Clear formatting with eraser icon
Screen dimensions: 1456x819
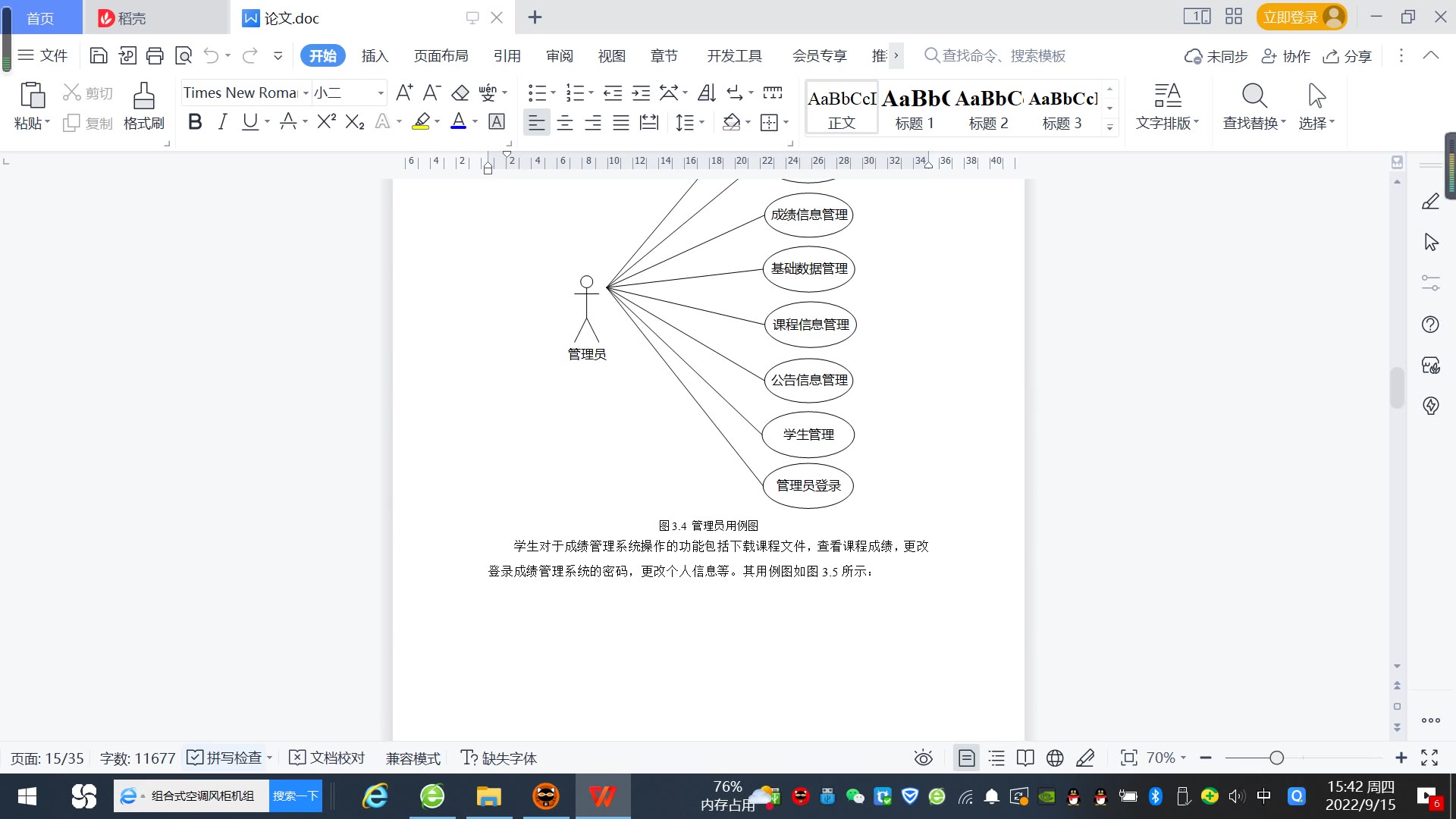pyautogui.click(x=460, y=93)
